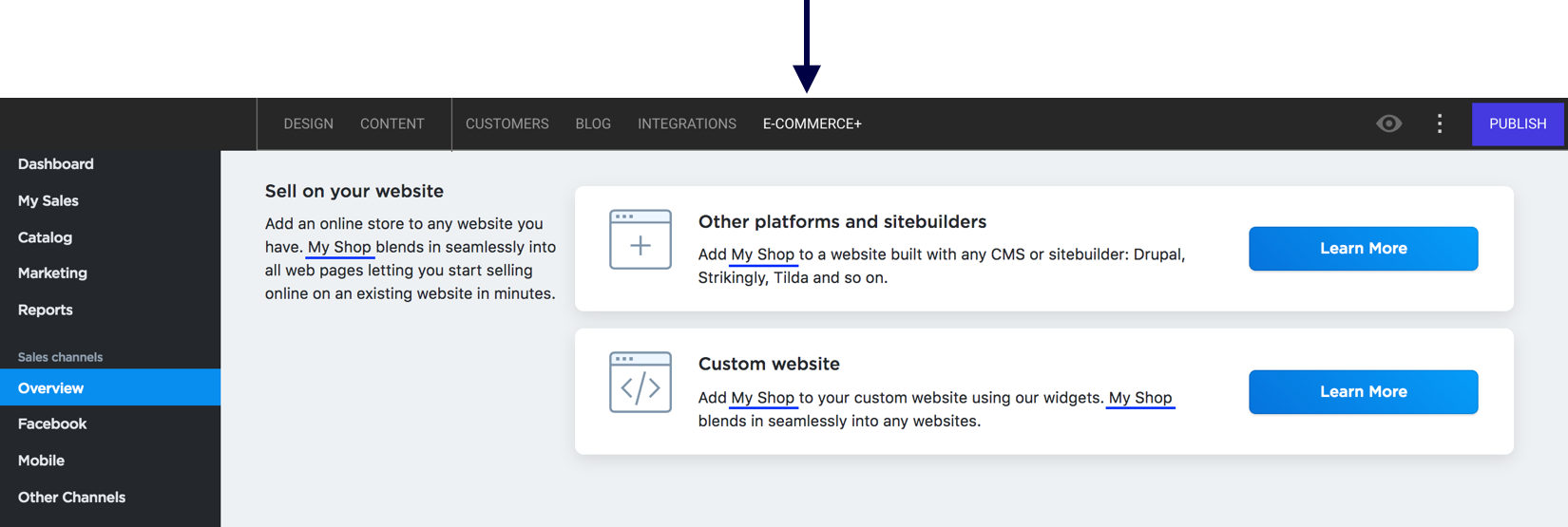Learn More about custom website
The image size is (1568, 527).
tap(1364, 392)
